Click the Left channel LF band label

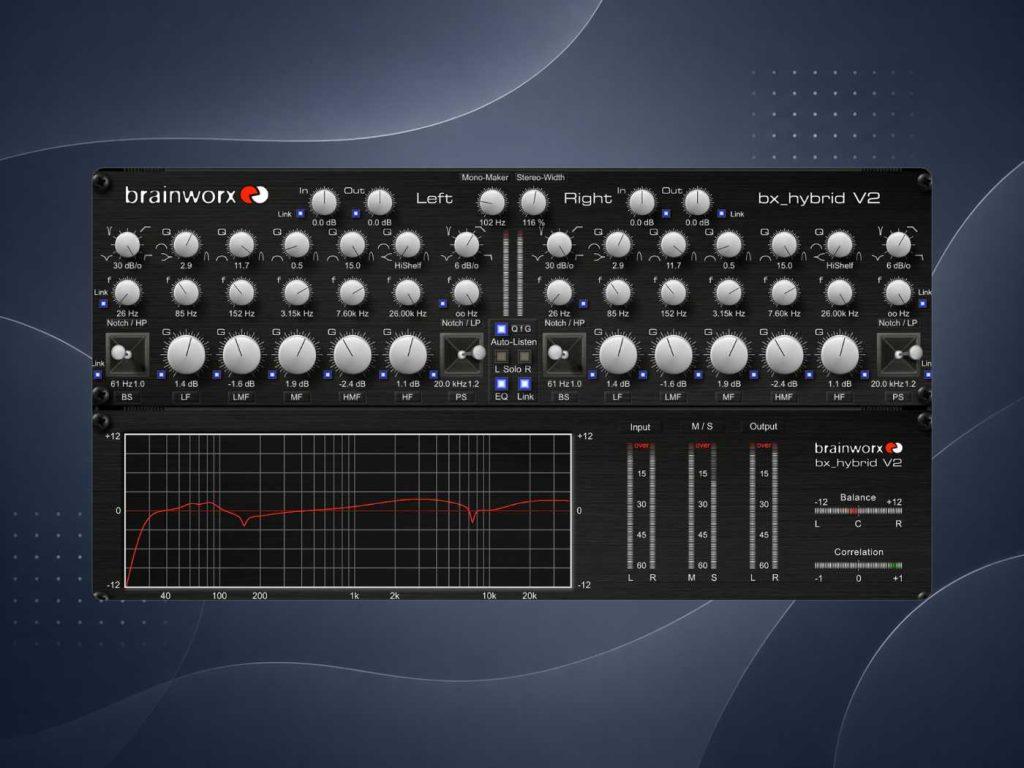tap(185, 397)
